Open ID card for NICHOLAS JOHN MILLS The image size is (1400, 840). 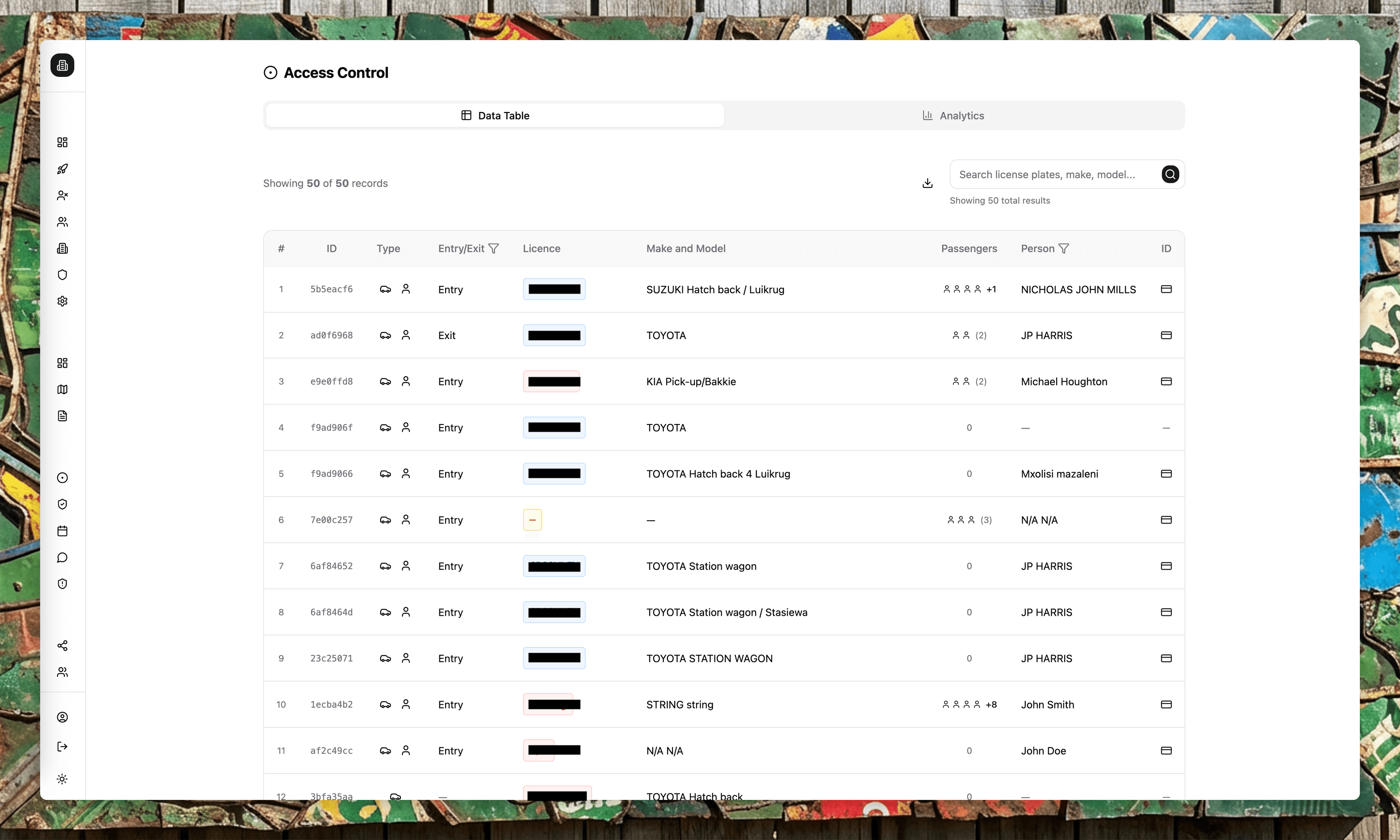[x=1166, y=289]
